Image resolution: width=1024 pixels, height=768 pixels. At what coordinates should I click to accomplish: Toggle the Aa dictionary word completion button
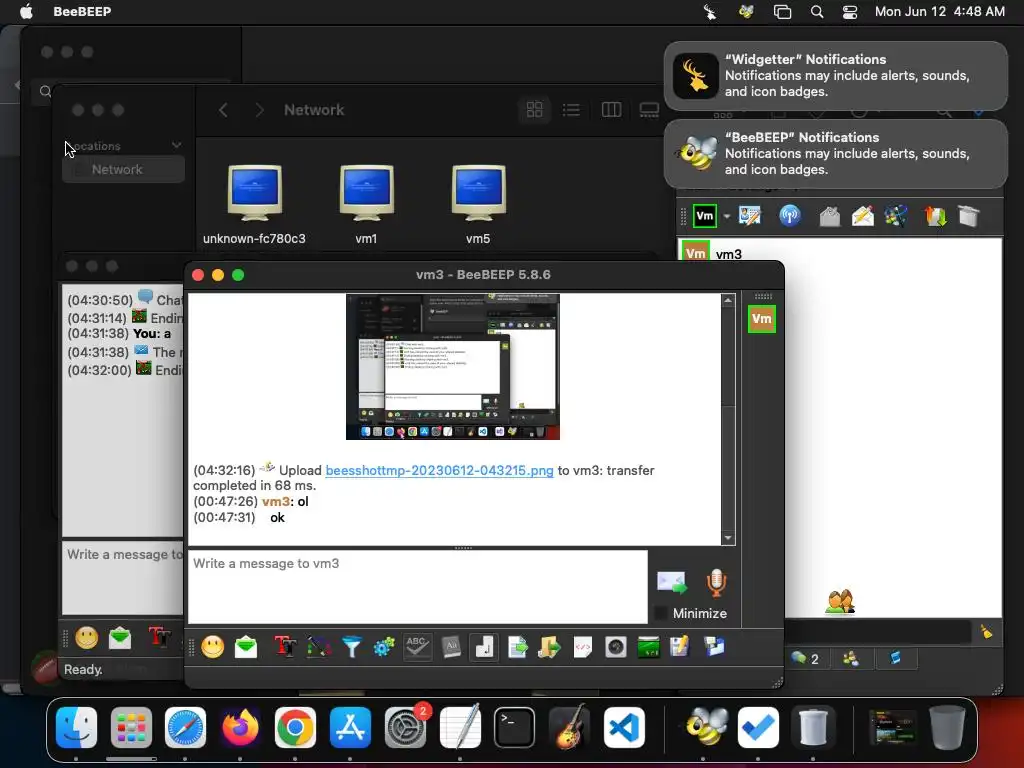pos(451,647)
